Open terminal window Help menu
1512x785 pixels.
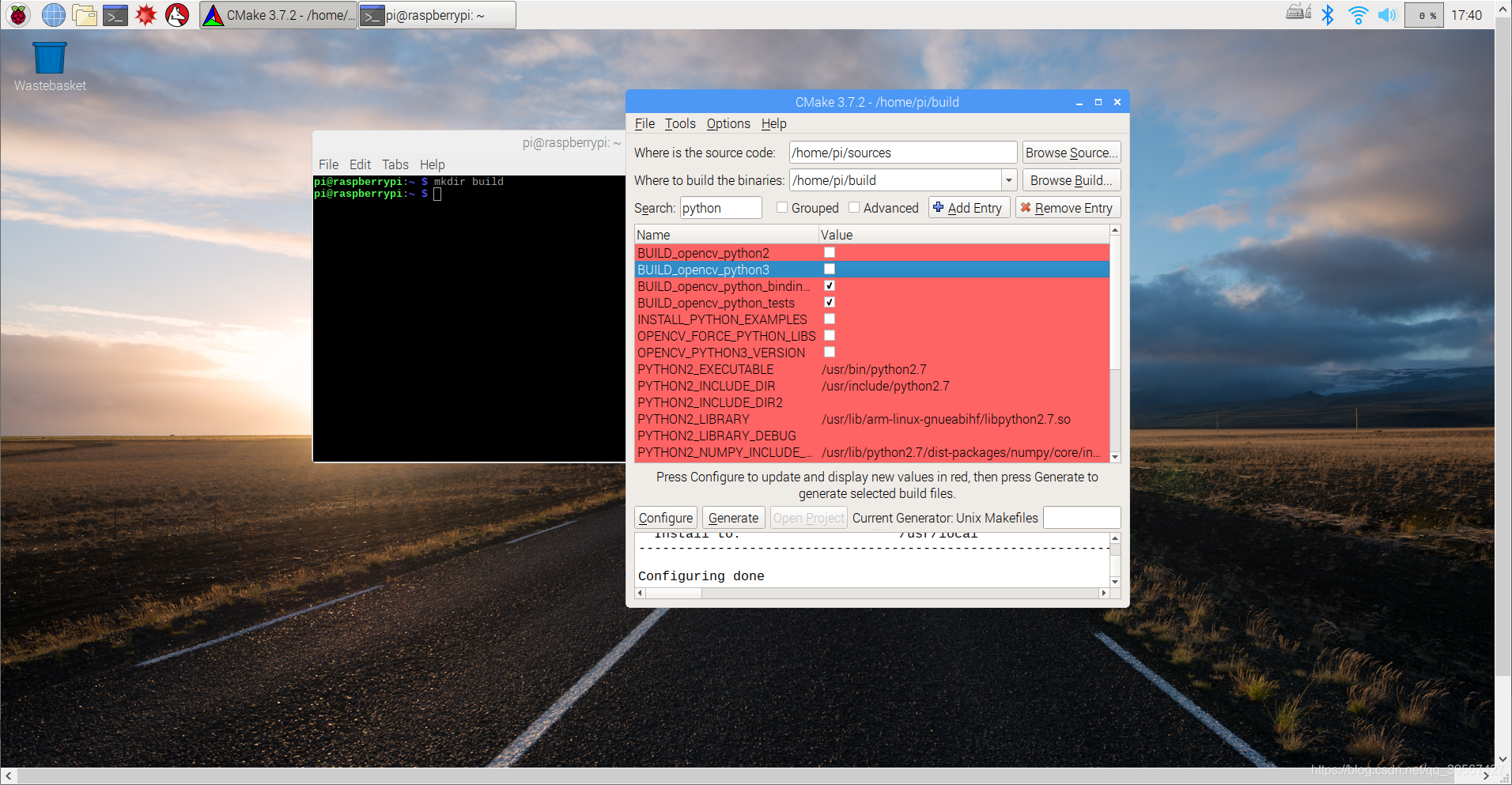(432, 164)
